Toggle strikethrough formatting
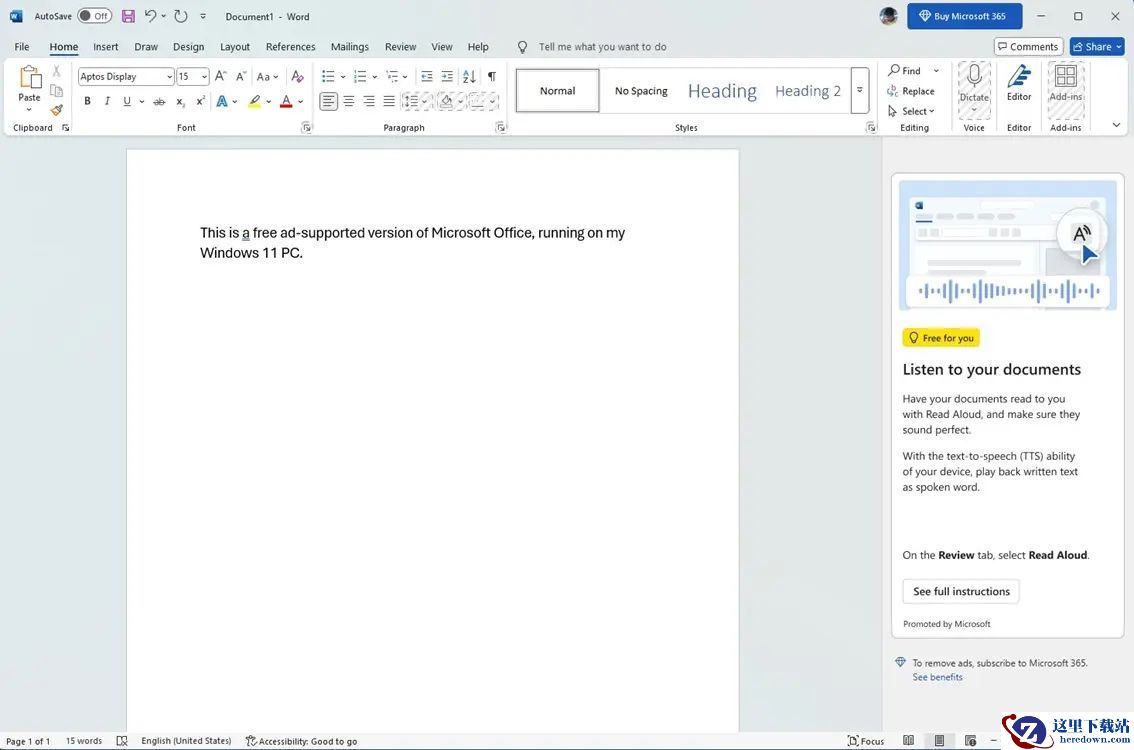Viewport: 1134px width, 750px height. pos(159,101)
